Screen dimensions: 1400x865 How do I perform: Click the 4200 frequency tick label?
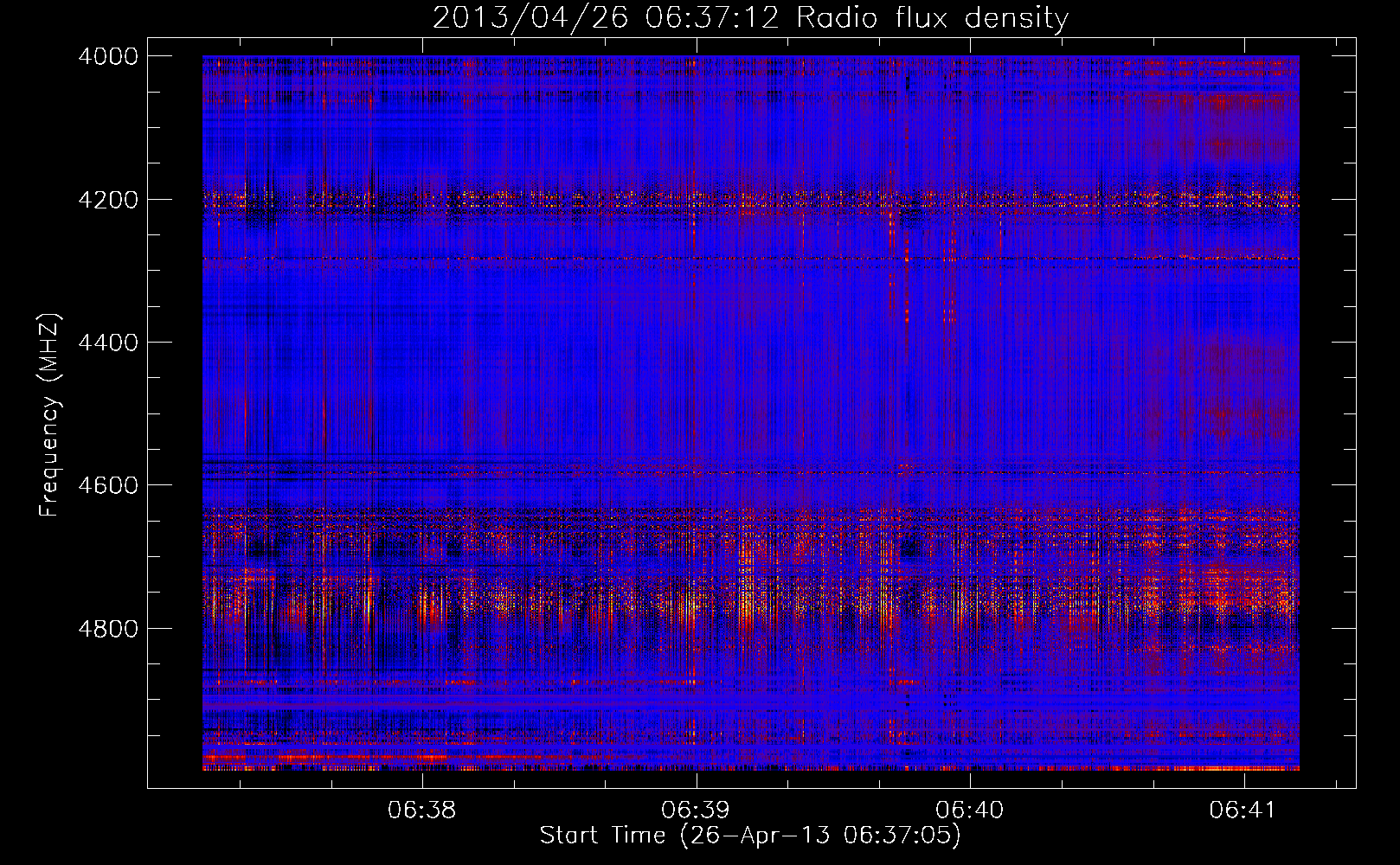108,200
